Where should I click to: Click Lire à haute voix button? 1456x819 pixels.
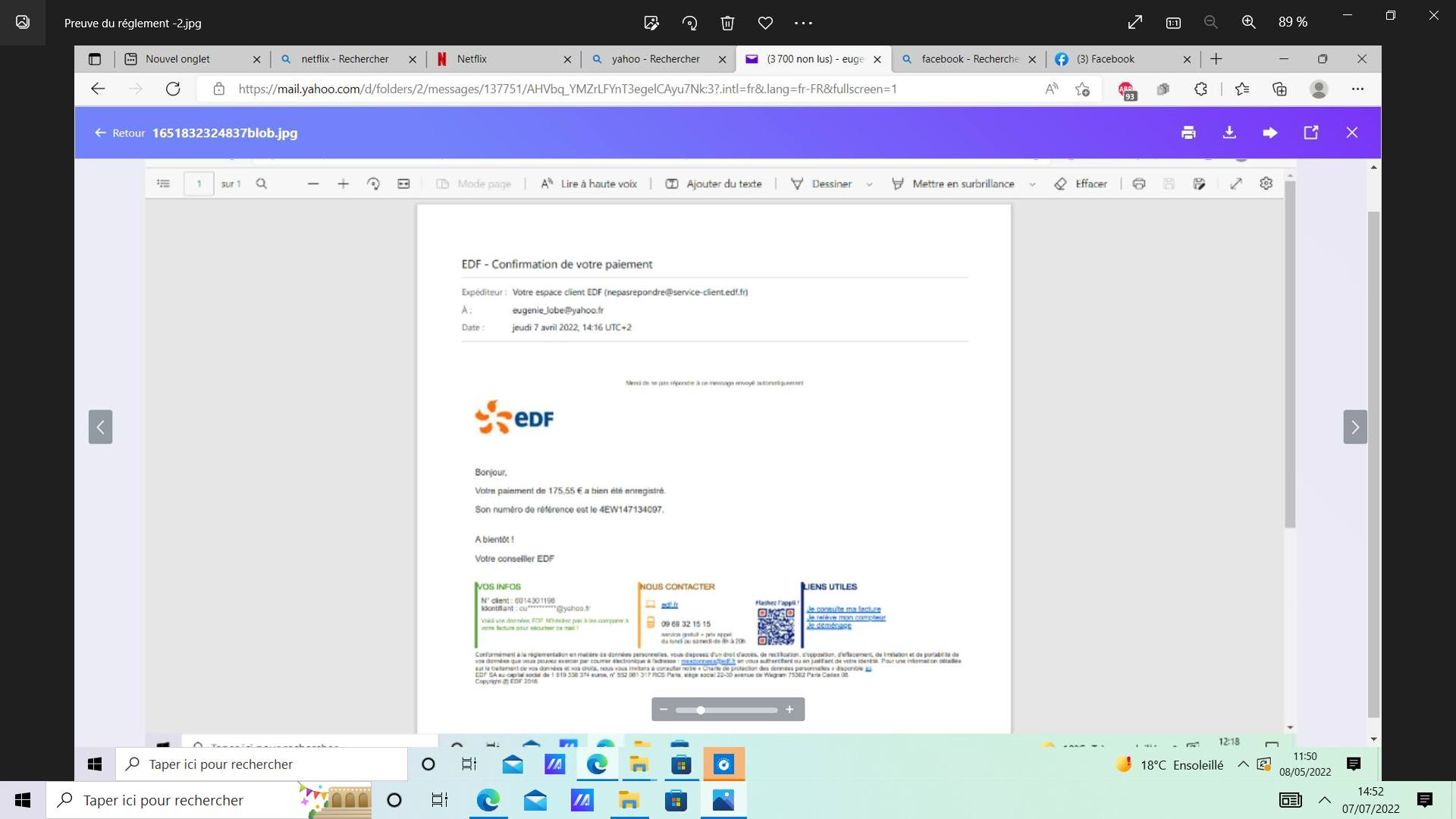[588, 184]
